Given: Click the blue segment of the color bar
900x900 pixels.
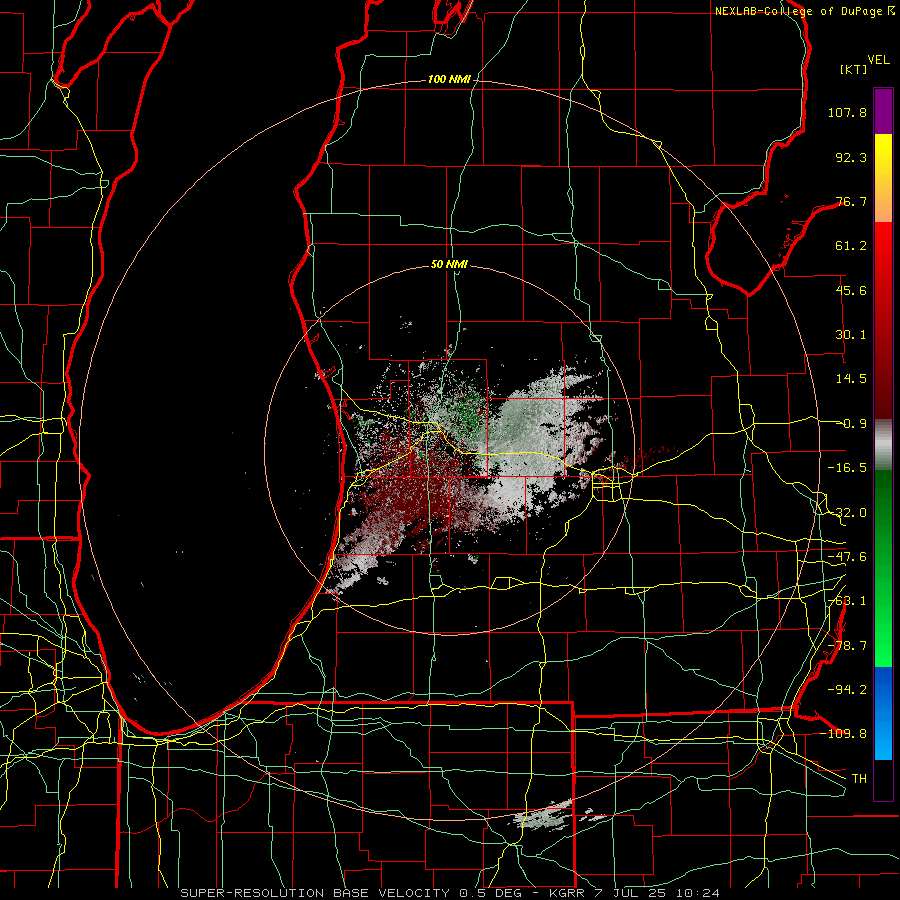Looking at the screenshot, I should [883, 713].
